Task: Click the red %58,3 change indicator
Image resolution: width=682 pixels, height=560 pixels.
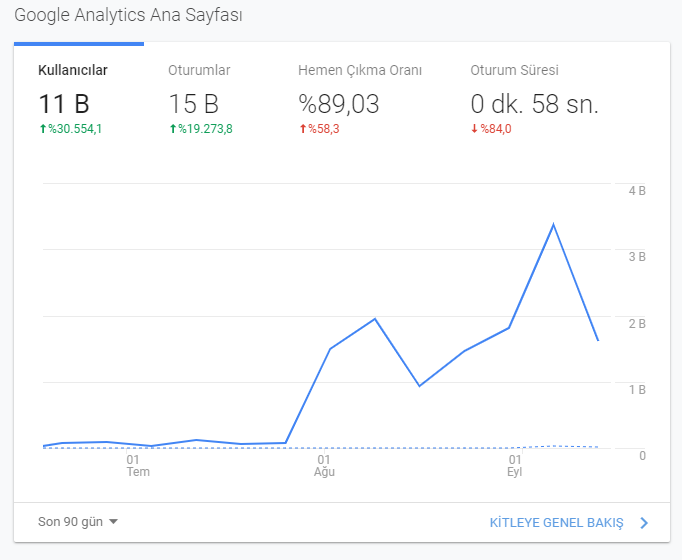Action: tap(319, 129)
